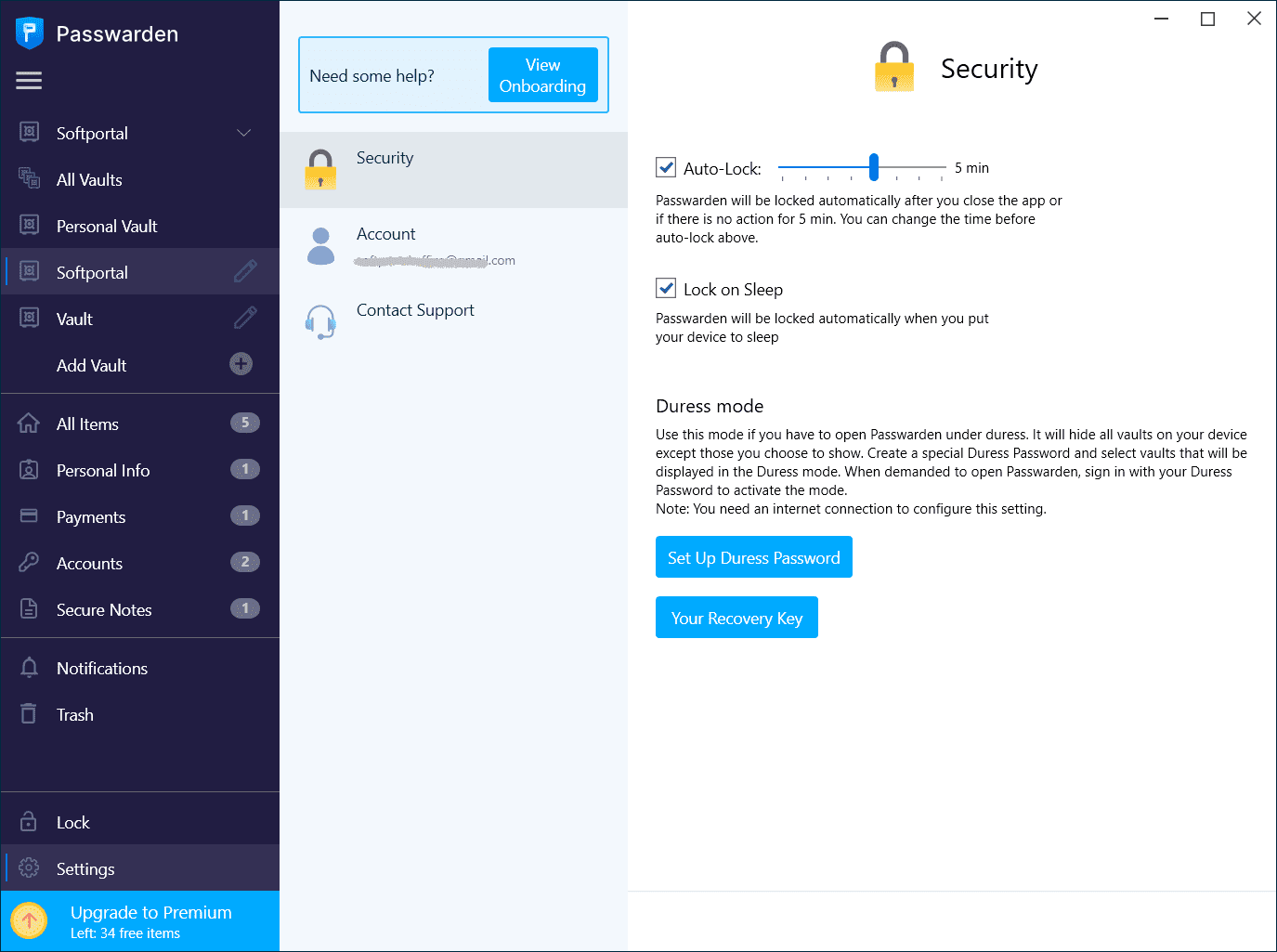Screen dimensions: 1277x952
Task: Click the "Left: 34 free items" text
Action: pos(125,933)
